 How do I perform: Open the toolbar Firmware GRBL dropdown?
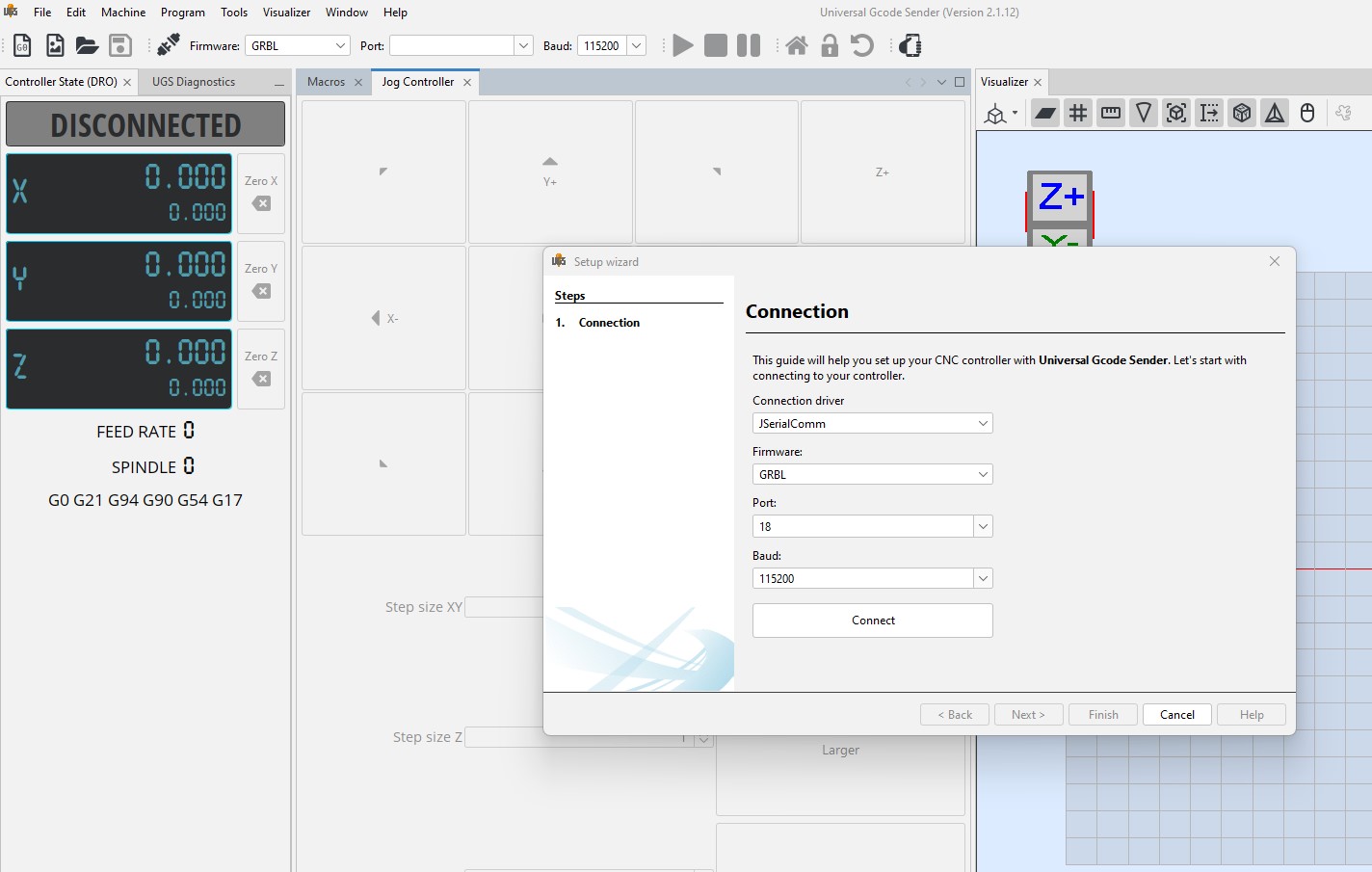[x=299, y=45]
